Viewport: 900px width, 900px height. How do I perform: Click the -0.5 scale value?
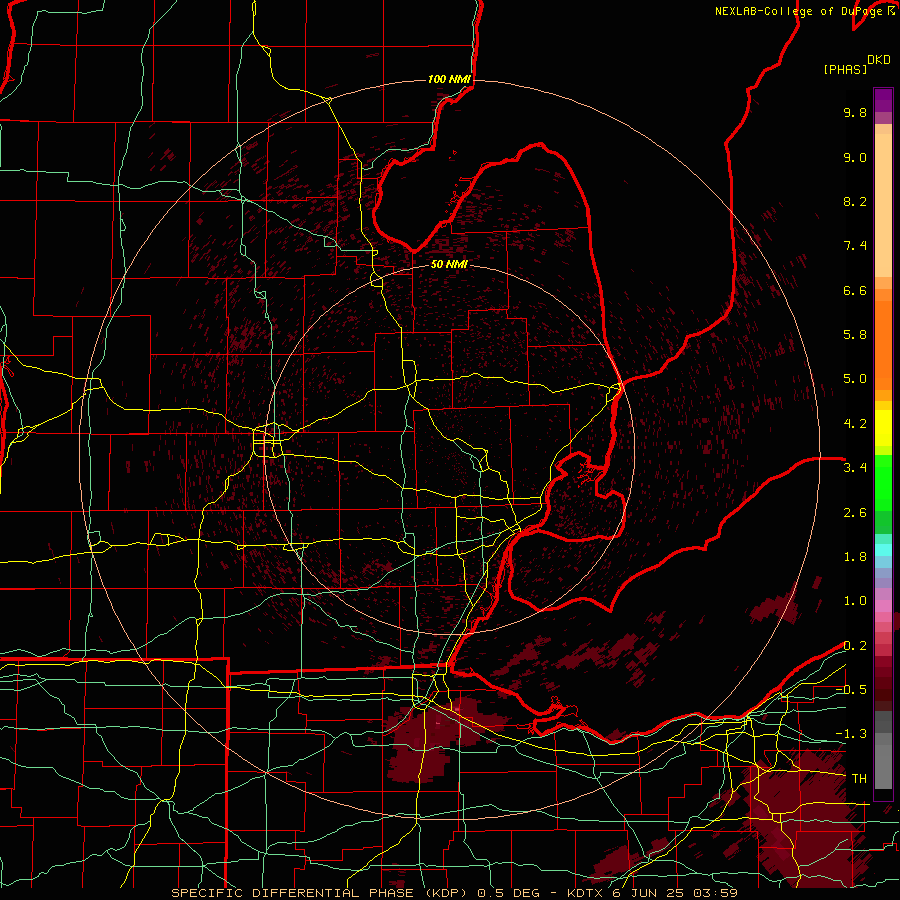(851, 690)
